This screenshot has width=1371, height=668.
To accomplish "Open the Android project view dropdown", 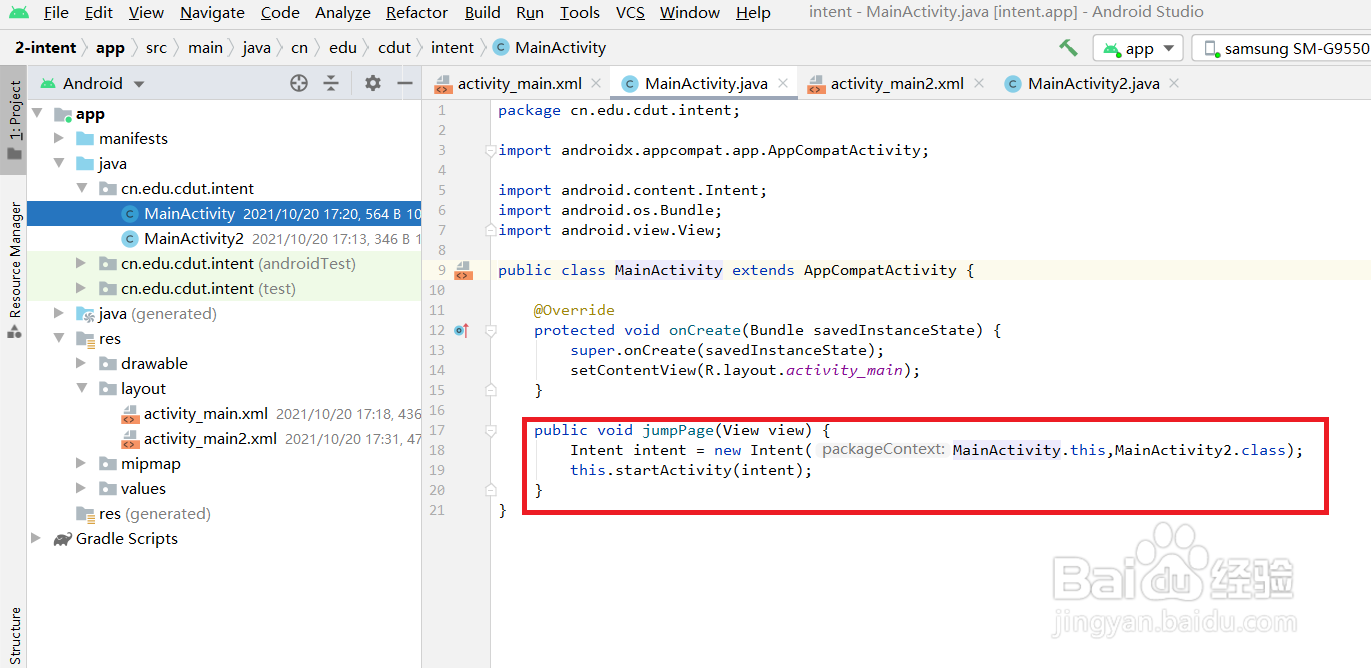I will pyautogui.click(x=93, y=83).
